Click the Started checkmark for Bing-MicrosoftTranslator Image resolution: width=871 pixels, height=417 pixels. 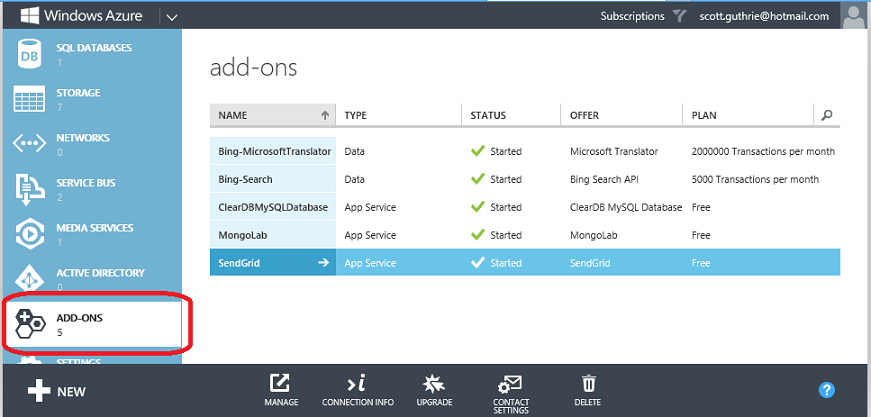pos(478,151)
